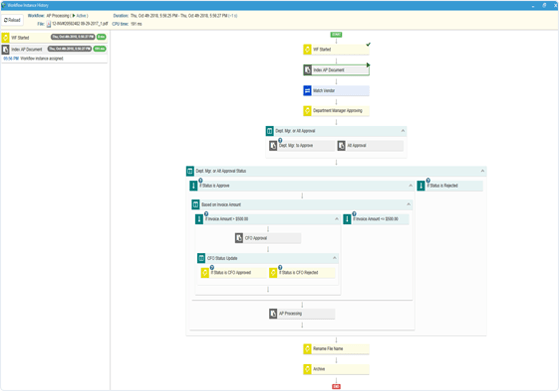The width and height of the screenshot is (560, 391).
Task: Click info badge on Dept. Mgr. to Approve
Action: [280, 140]
